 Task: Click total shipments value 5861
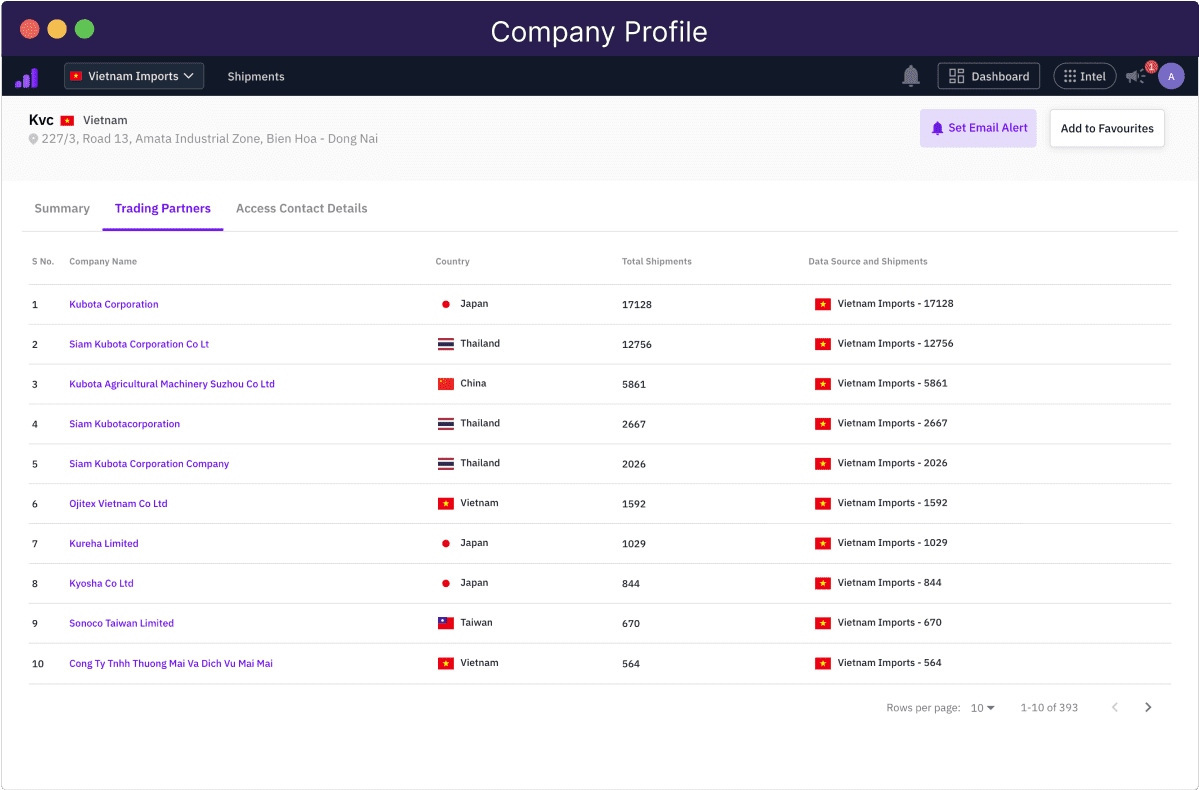(634, 385)
